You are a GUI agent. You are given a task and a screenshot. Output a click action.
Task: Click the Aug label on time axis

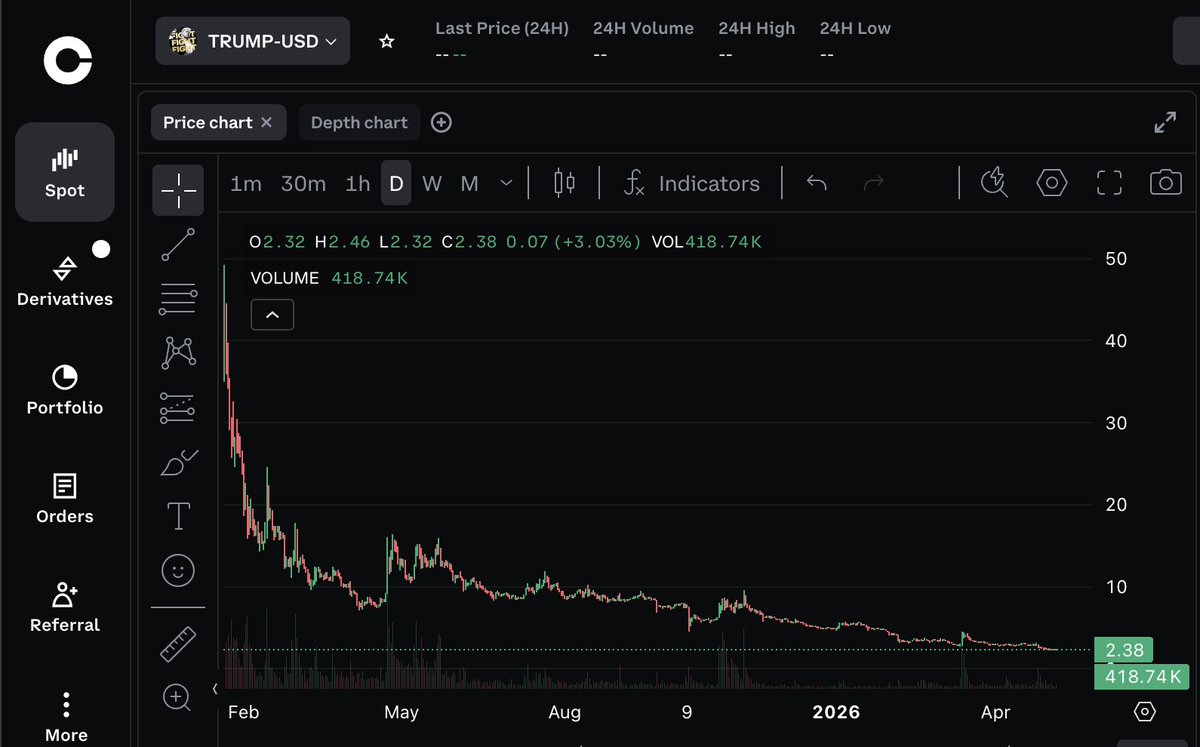tap(565, 712)
